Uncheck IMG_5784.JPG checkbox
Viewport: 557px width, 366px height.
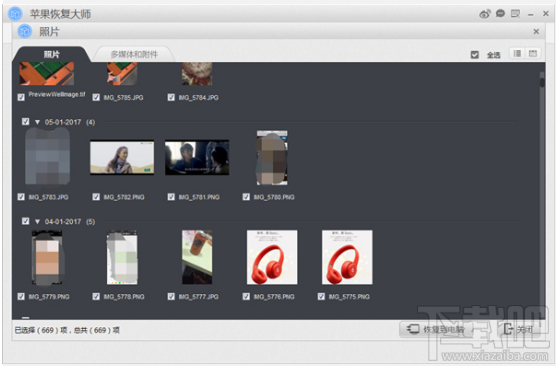click(x=171, y=97)
